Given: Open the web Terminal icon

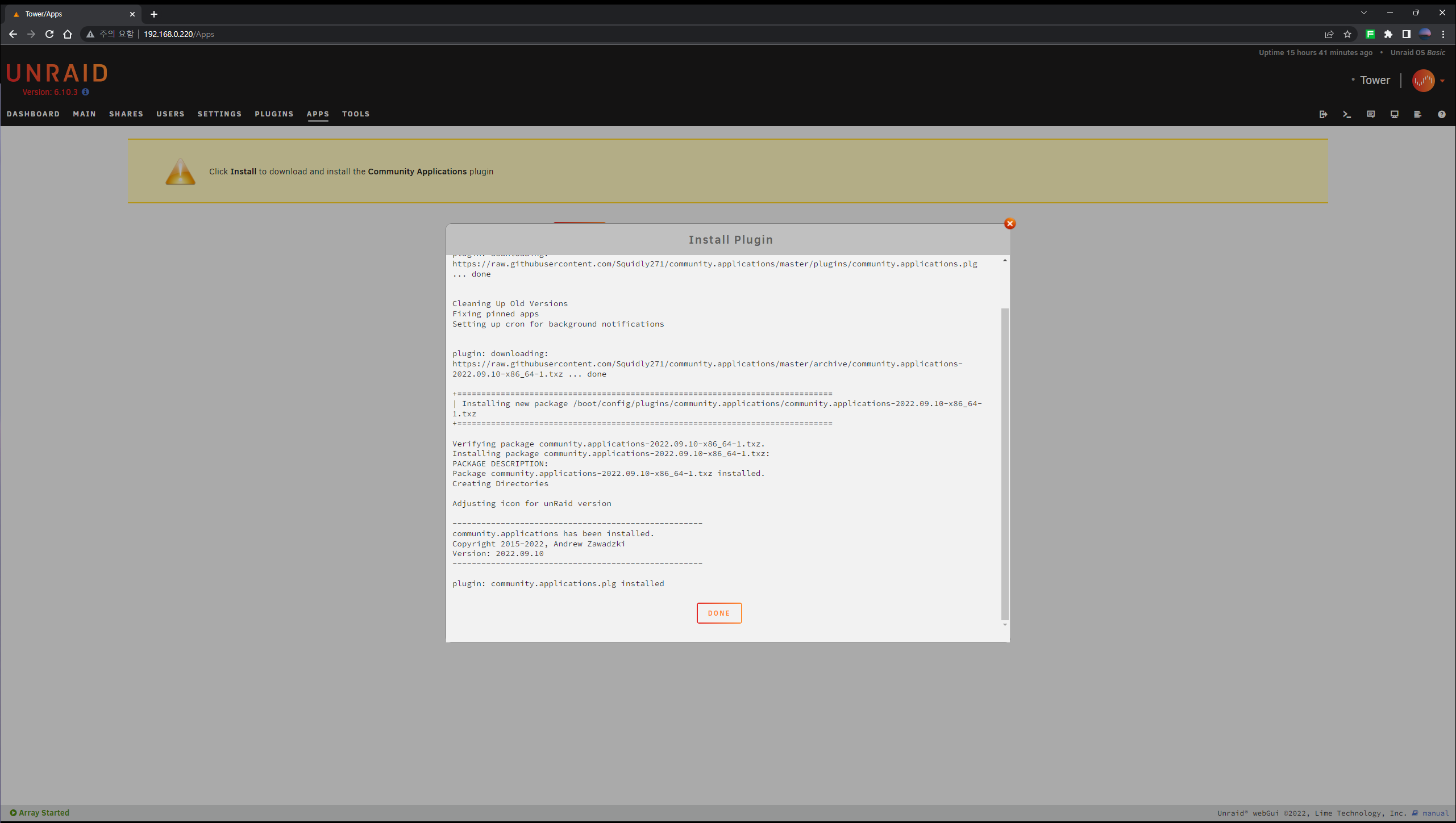Looking at the screenshot, I should tap(1347, 114).
